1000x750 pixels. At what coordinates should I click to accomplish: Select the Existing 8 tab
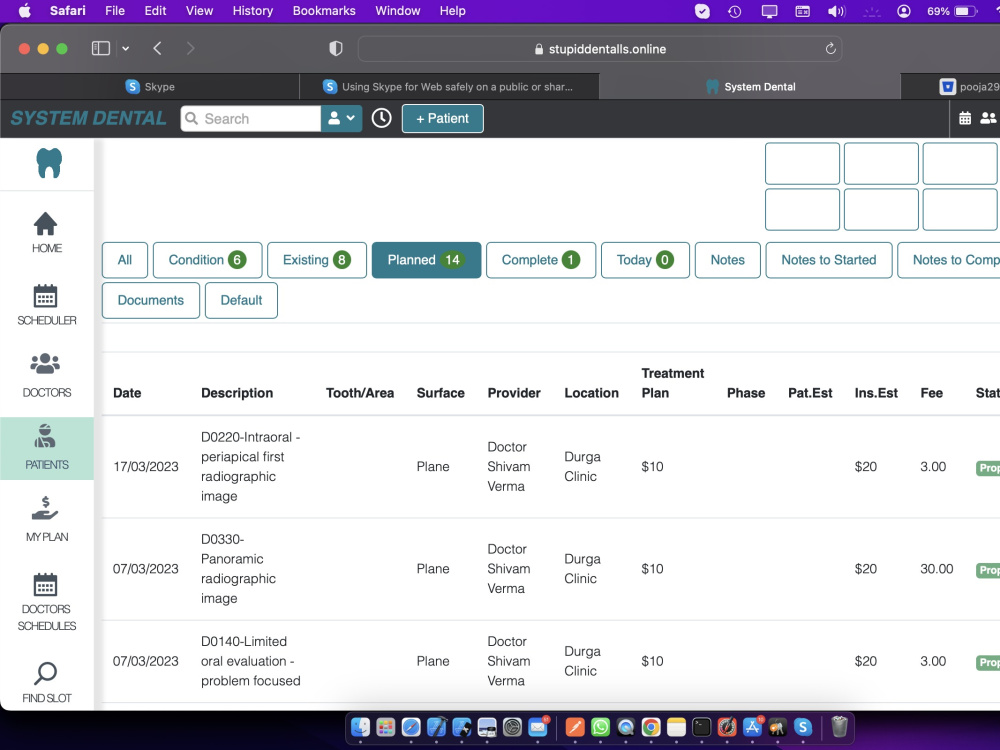point(317,260)
